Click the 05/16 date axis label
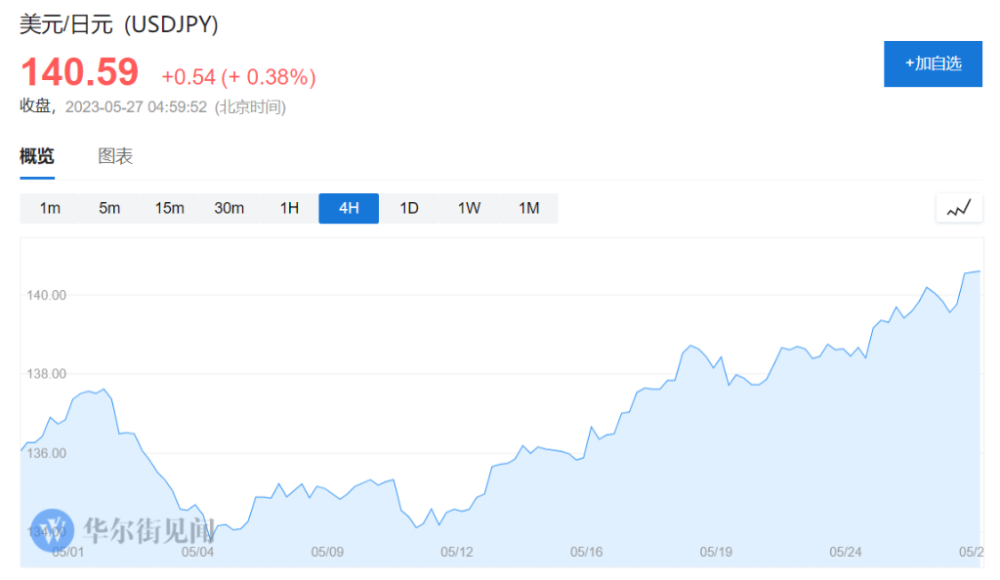The height and width of the screenshot is (580, 1000). (586, 551)
